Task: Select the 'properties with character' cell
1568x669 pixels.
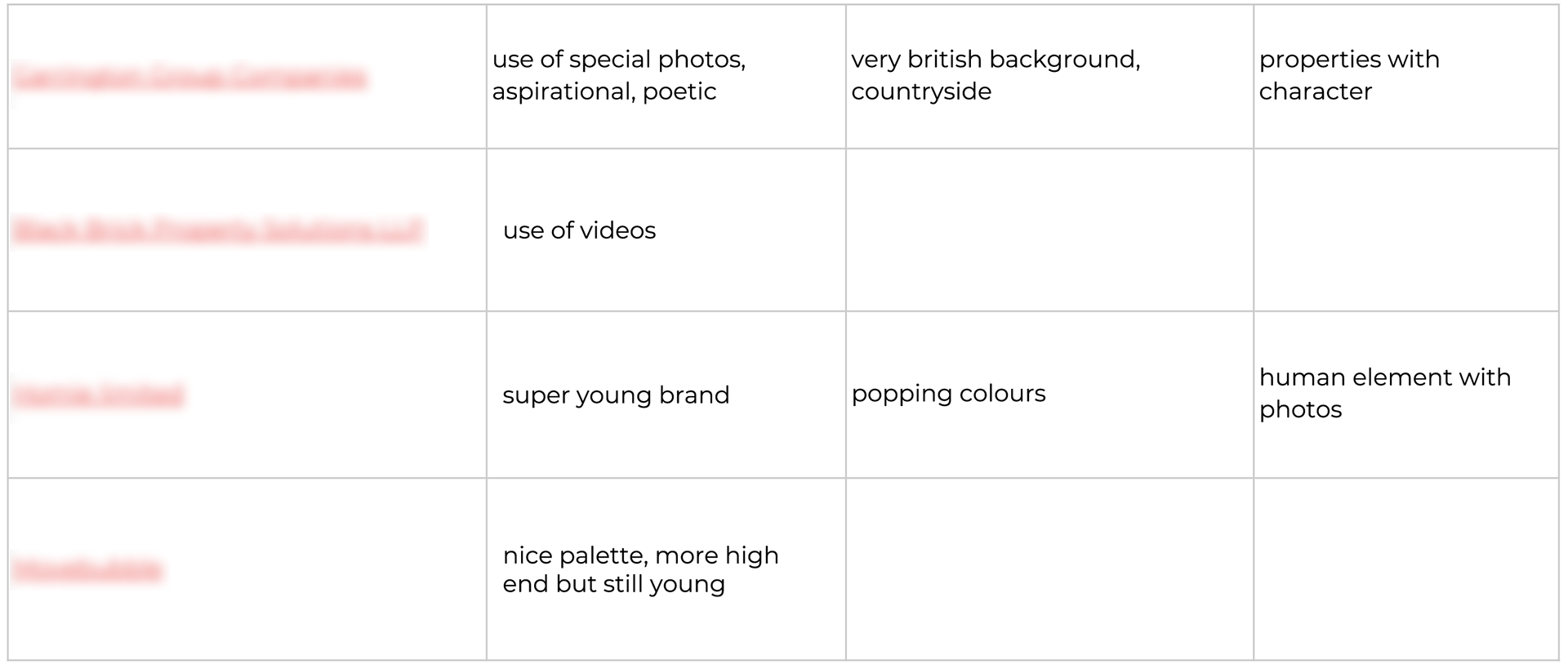Action: pyautogui.click(x=1406, y=77)
